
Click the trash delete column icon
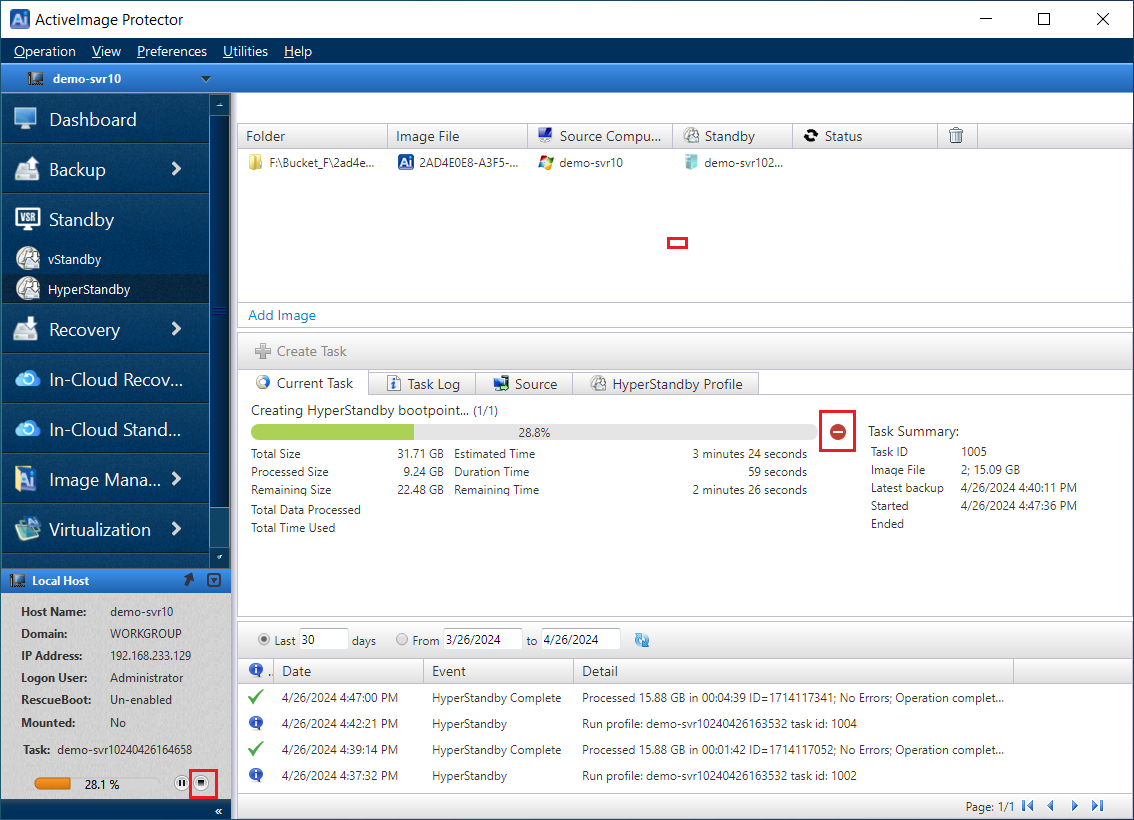956,135
